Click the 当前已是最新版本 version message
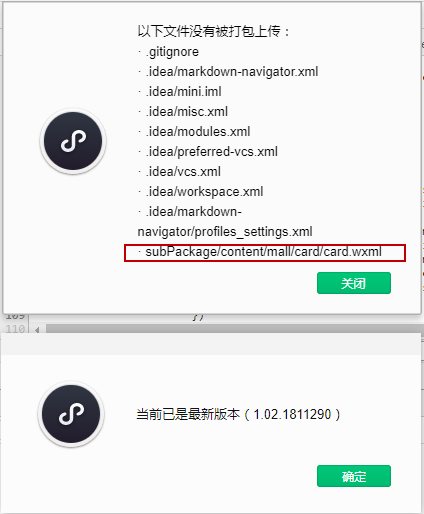This screenshot has height=514, width=424. click(188, 414)
